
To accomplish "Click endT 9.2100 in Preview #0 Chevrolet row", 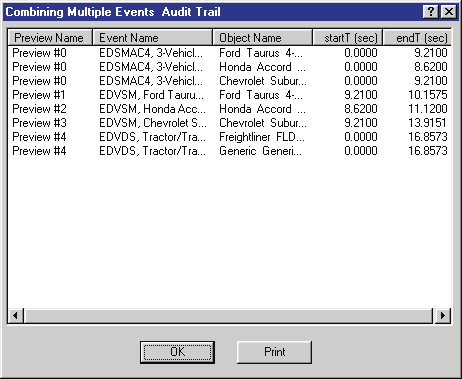I will pyautogui.click(x=431, y=81).
